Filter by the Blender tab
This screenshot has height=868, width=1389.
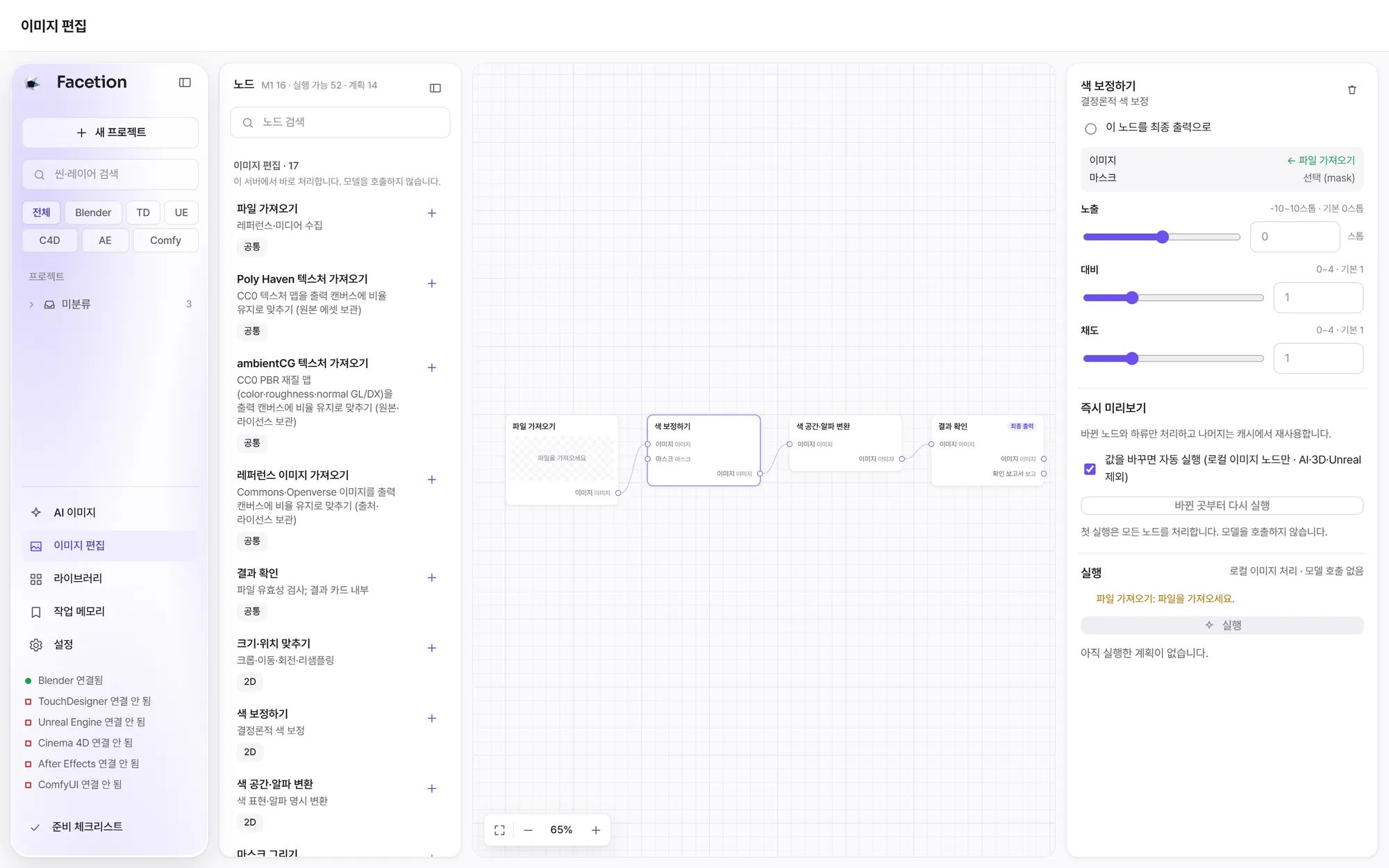click(x=93, y=212)
